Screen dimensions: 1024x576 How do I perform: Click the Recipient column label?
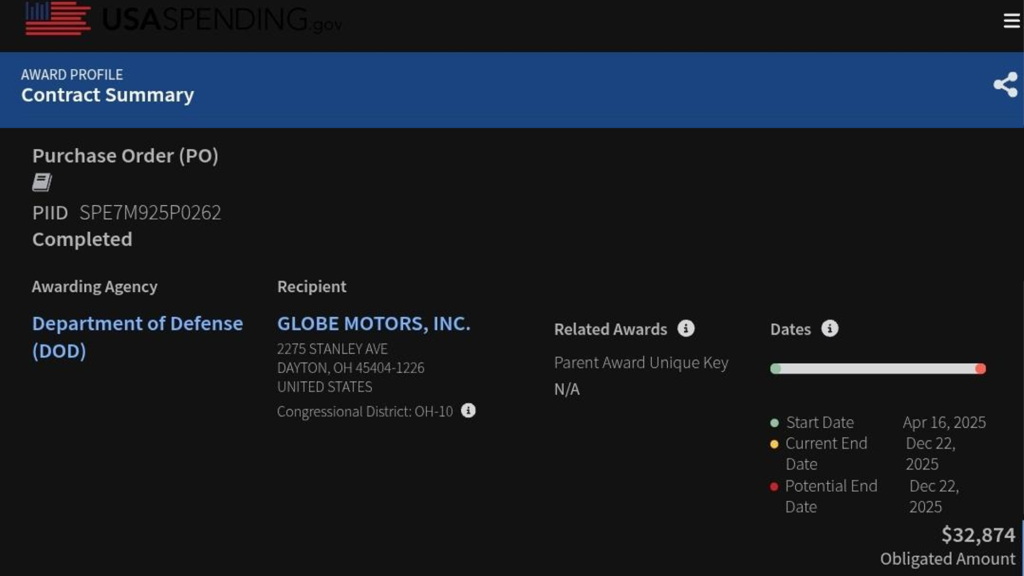312,287
